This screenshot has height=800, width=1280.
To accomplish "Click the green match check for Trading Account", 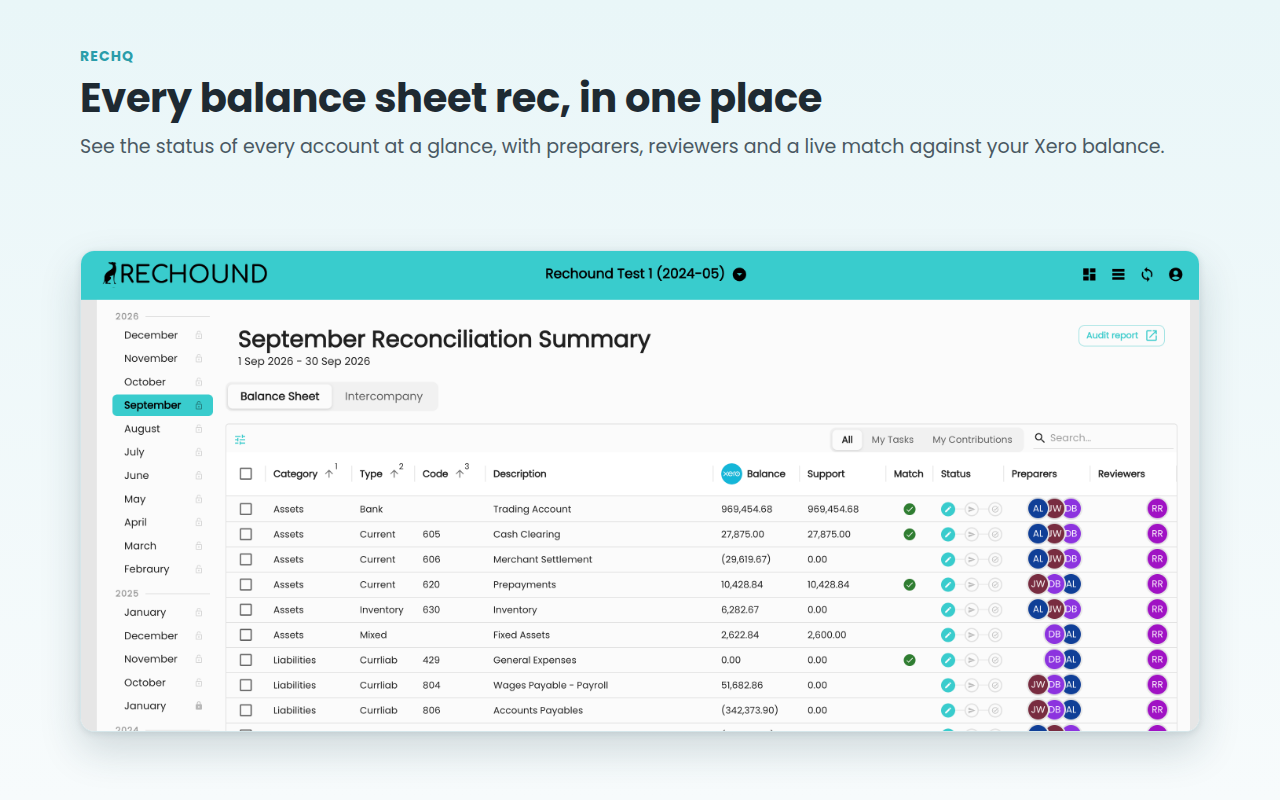I will 909,509.
